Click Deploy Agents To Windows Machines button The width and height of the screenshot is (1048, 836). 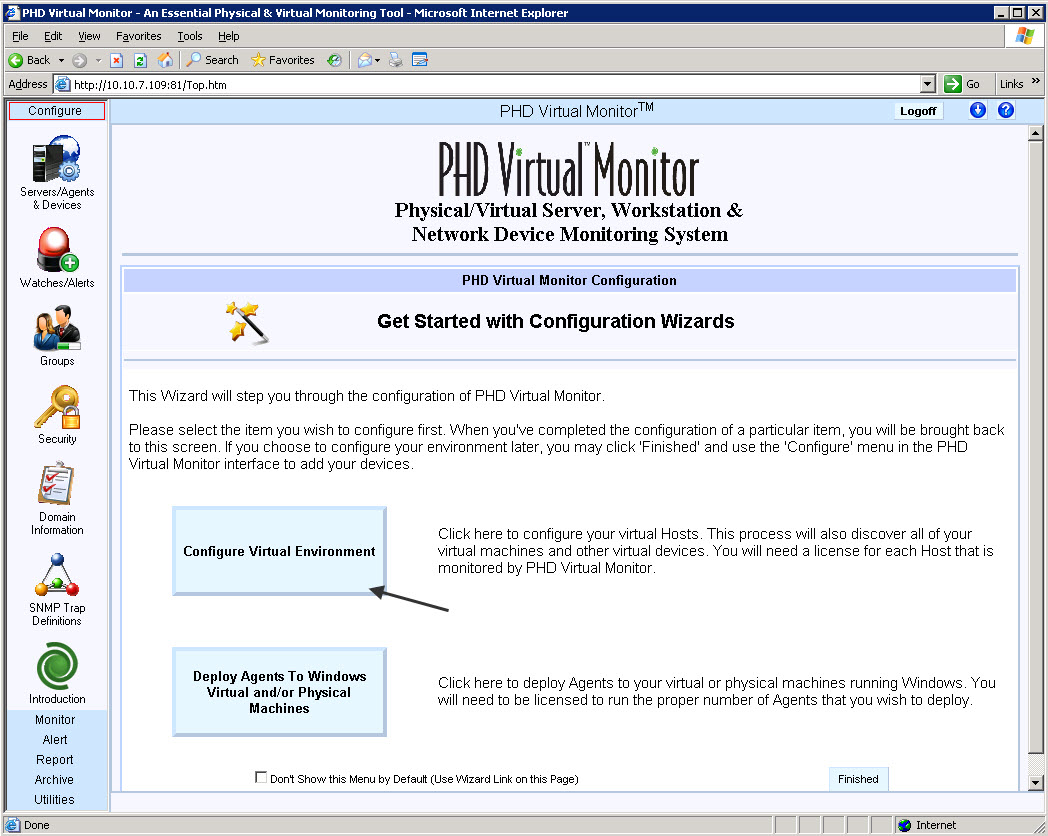tap(279, 692)
